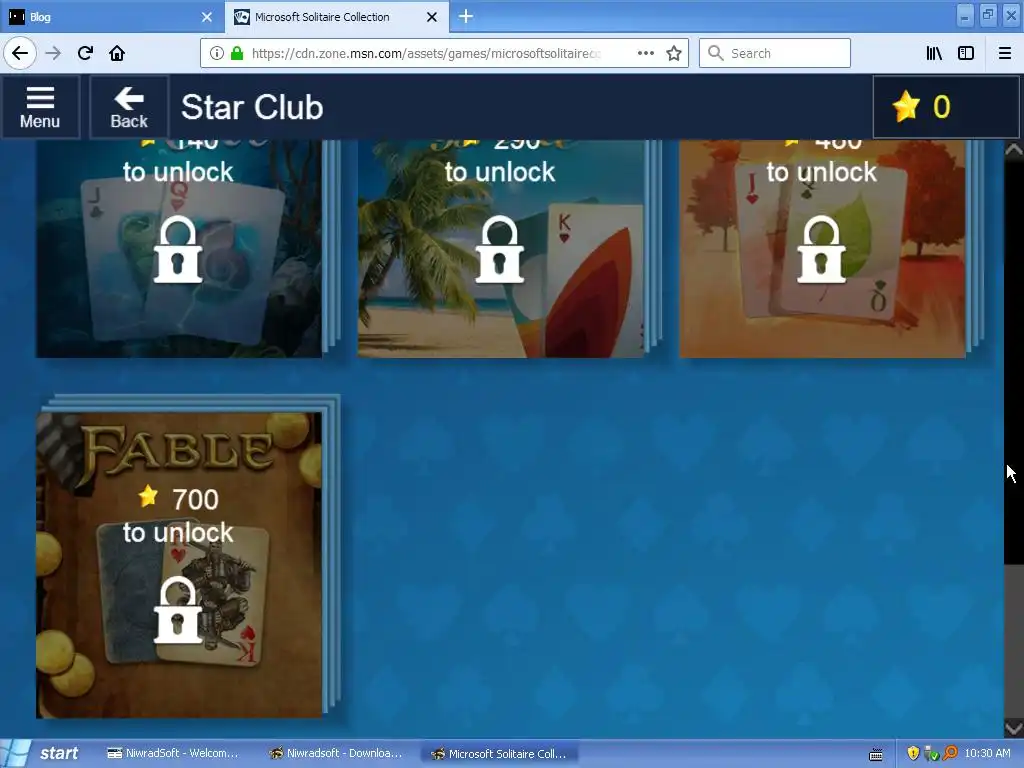The height and width of the screenshot is (768, 1024).
Task: Click the star icon beside 700
Action: tap(148, 496)
